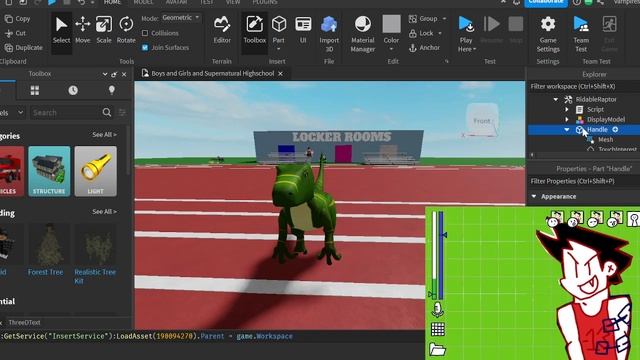
Task: Click See All next to categories
Action: pos(104,135)
